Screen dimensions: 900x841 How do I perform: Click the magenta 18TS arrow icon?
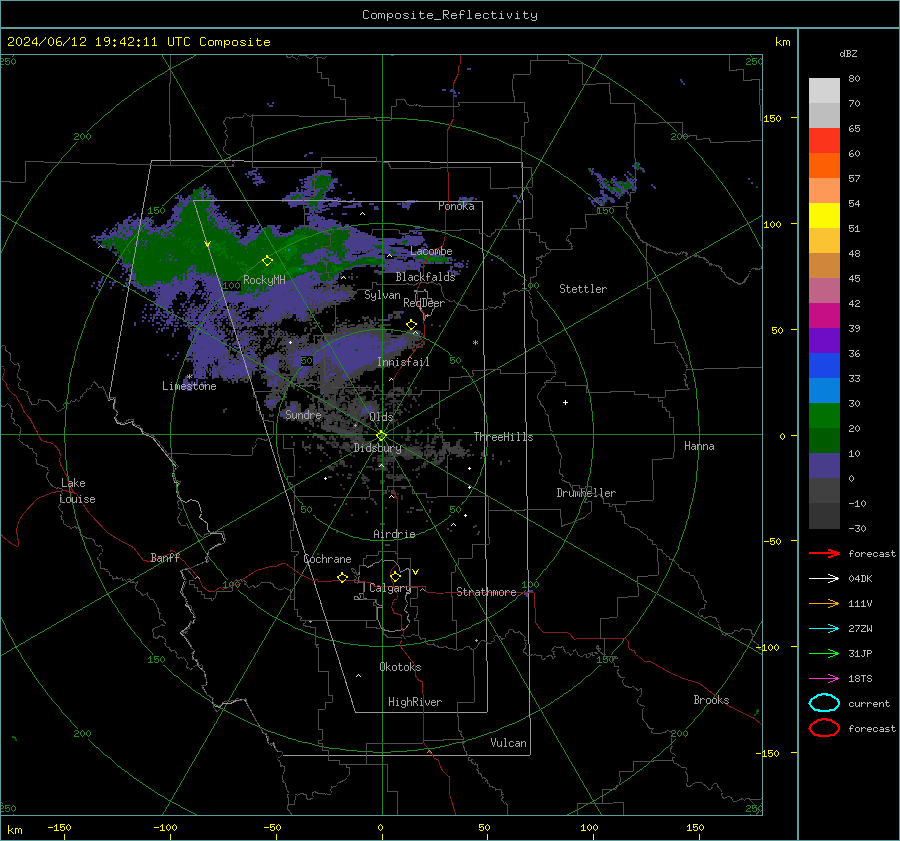pos(824,679)
